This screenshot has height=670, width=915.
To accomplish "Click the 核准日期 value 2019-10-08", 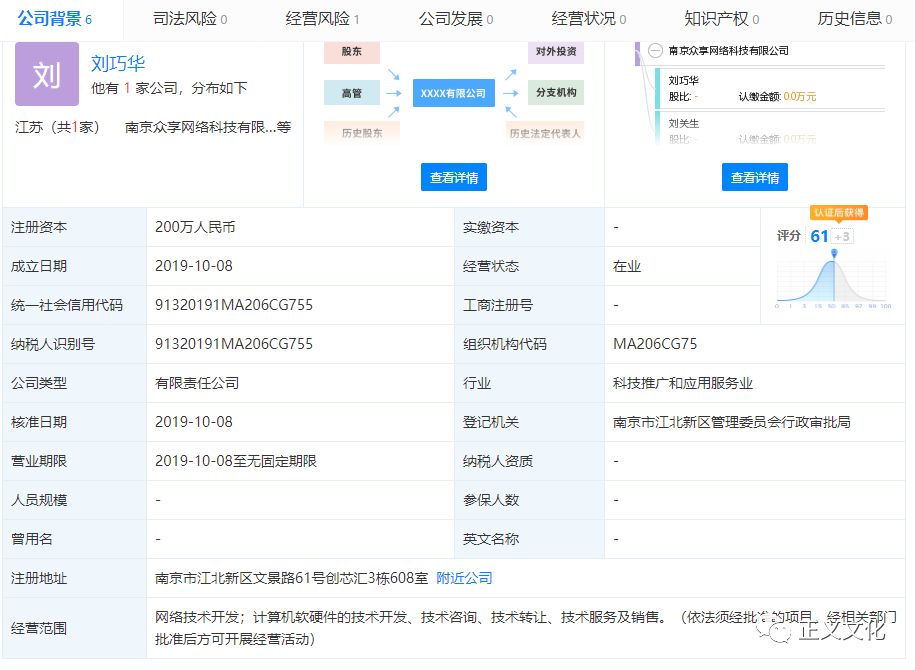I will pos(194,422).
